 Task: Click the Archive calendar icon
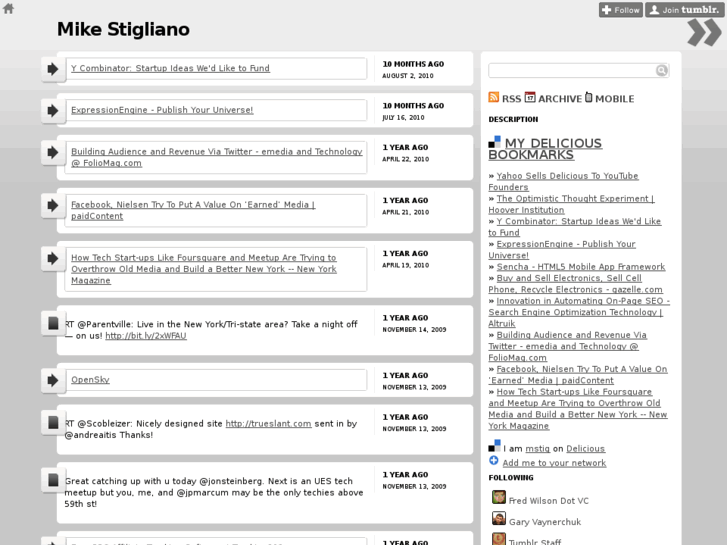coord(530,97)
